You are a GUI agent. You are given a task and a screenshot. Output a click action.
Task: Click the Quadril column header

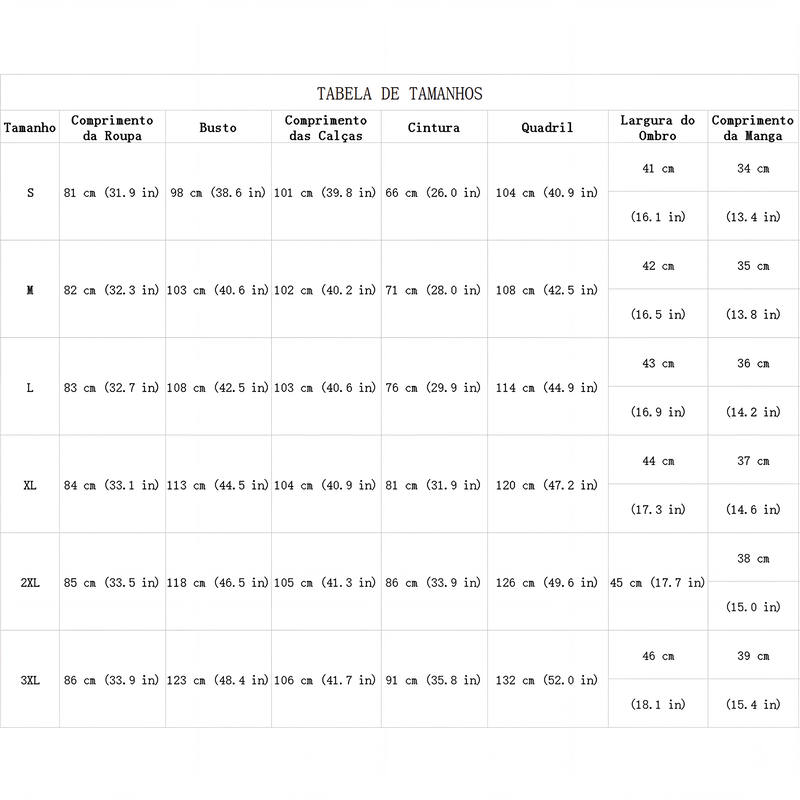coord(547,128)
